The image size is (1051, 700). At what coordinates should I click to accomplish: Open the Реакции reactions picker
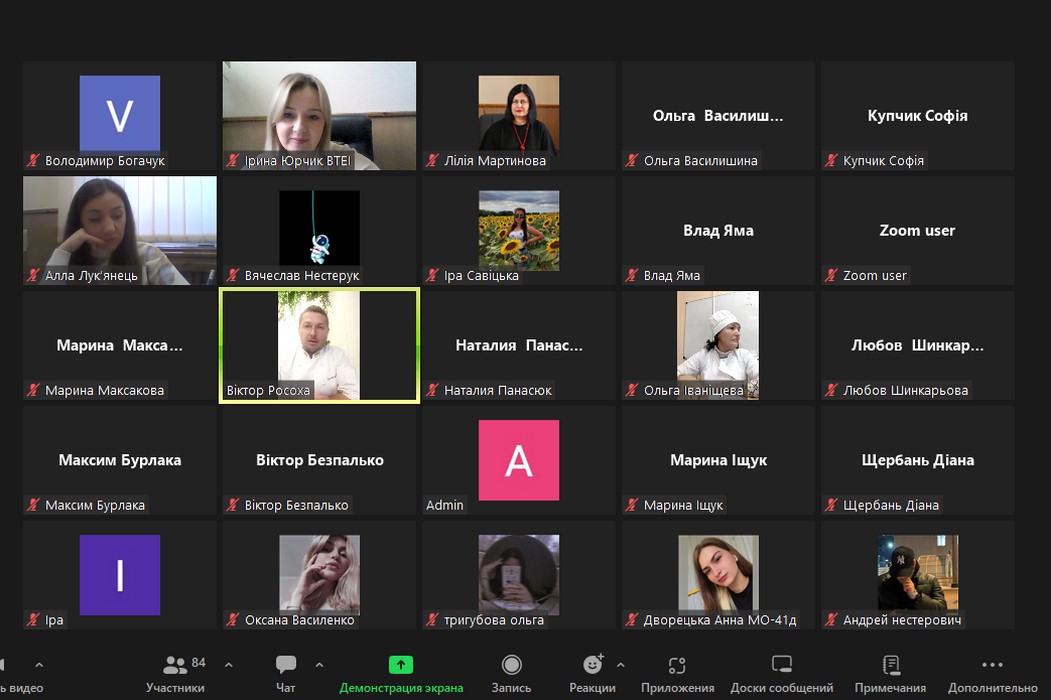coord(593,672)
